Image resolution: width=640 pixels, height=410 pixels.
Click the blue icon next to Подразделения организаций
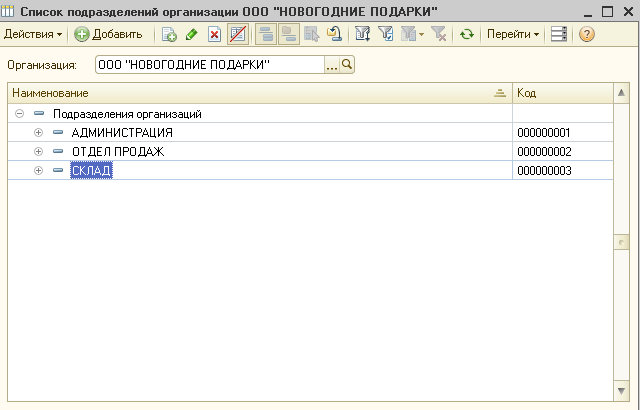(x=39, y=113)
